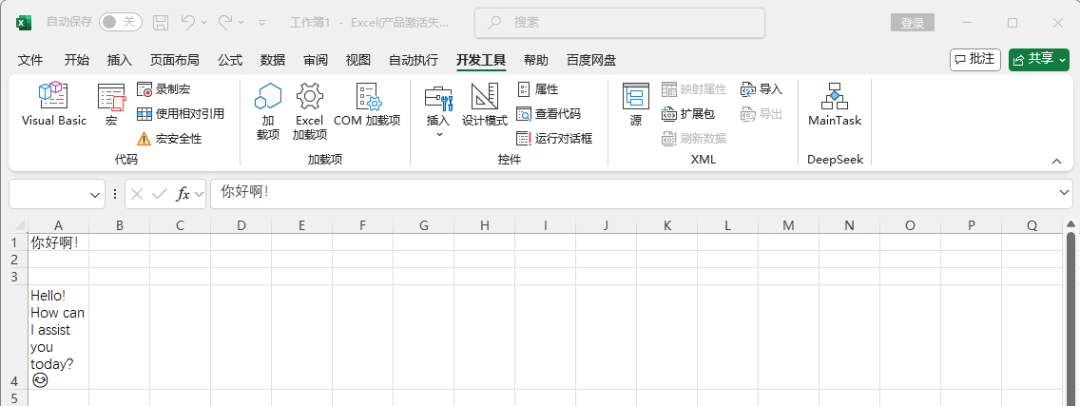Click 运行对话框 run dialog
Image resolution: width=1080 pixels, height=406 pixels.
tap(554, 139)
